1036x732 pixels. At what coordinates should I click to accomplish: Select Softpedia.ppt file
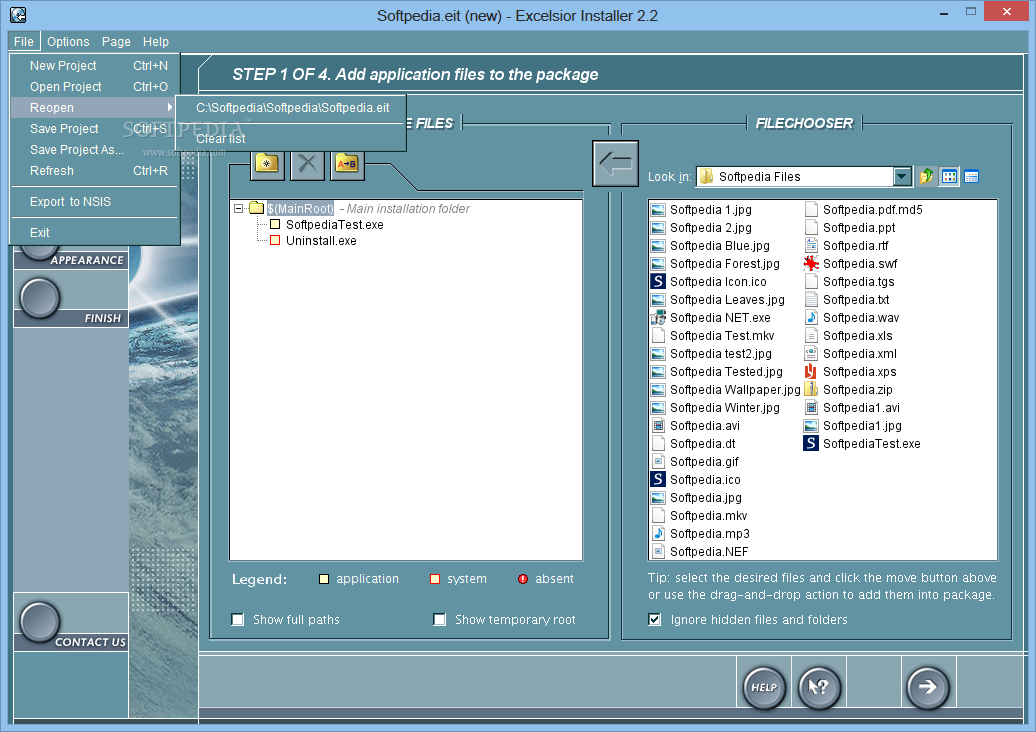point(850,227)
